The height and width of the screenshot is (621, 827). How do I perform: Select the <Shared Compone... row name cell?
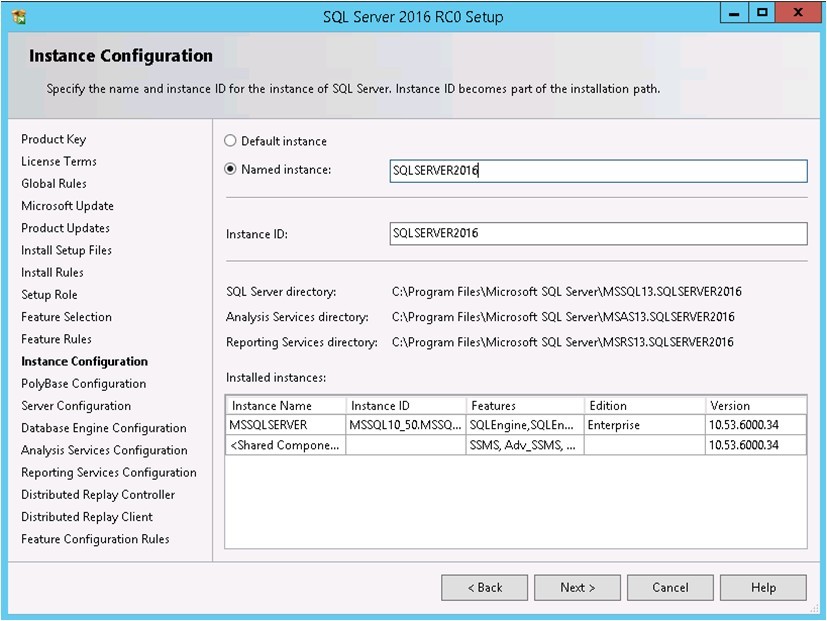tap(286, 445)
